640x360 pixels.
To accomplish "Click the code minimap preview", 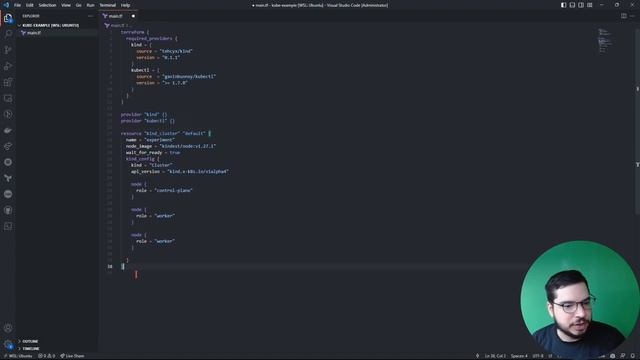I will click(x=605, y=40).
